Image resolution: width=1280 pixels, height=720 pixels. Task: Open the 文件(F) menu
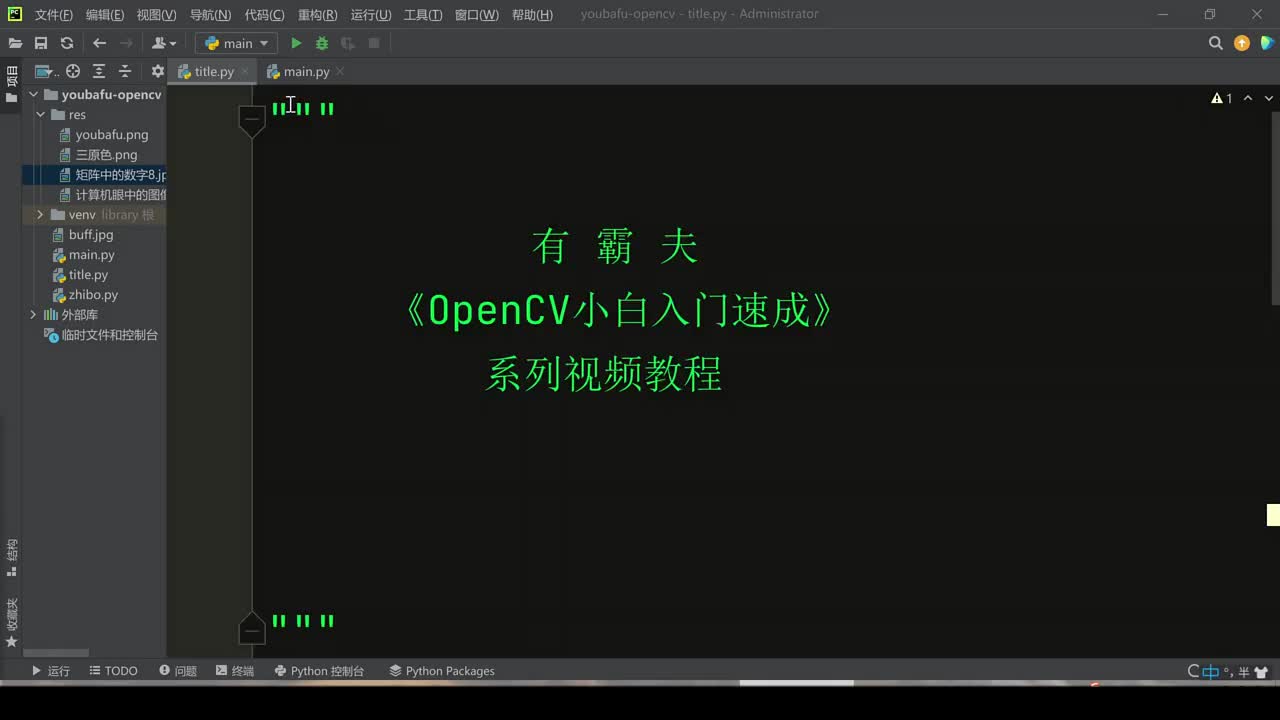(54, 15)
